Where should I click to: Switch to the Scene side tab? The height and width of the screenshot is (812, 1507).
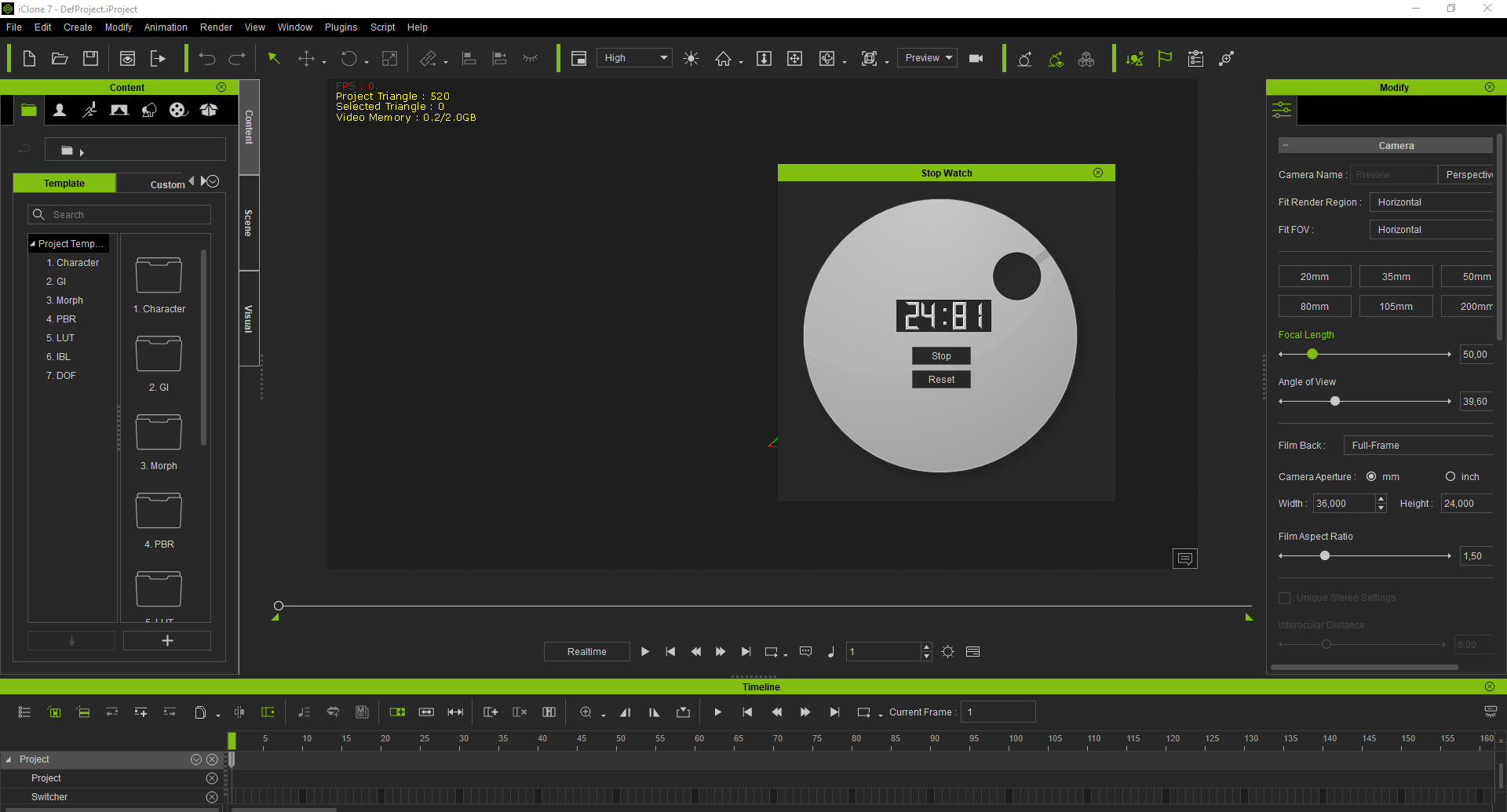tap(249, 223)
